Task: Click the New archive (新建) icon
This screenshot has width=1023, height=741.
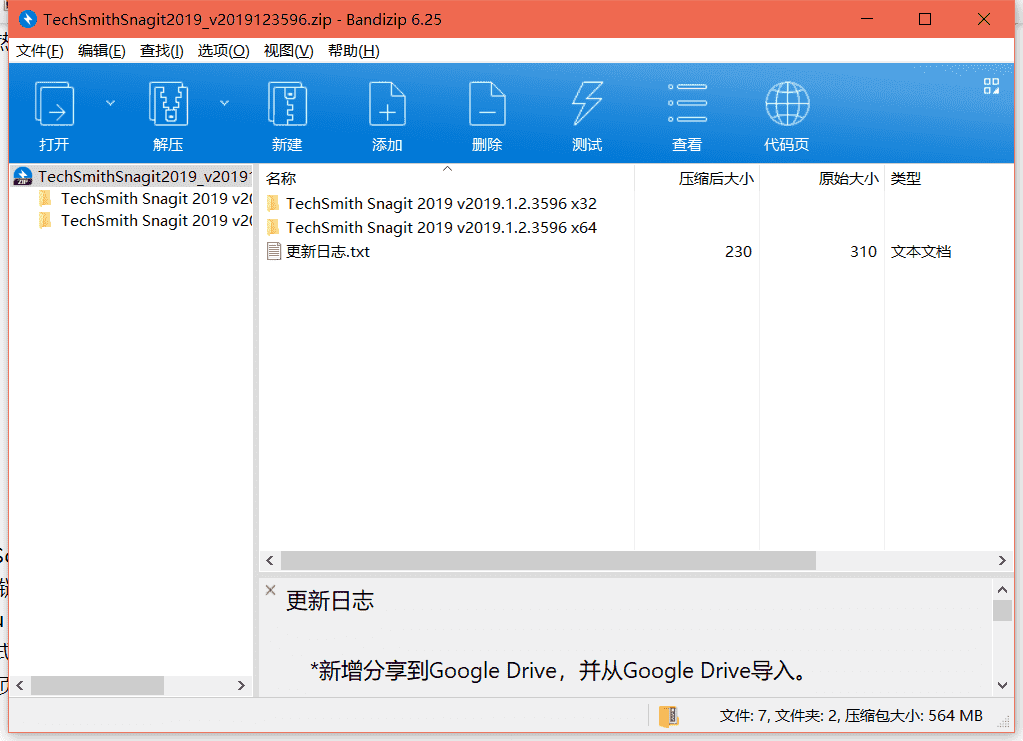Action: click(x=287, y=104)
